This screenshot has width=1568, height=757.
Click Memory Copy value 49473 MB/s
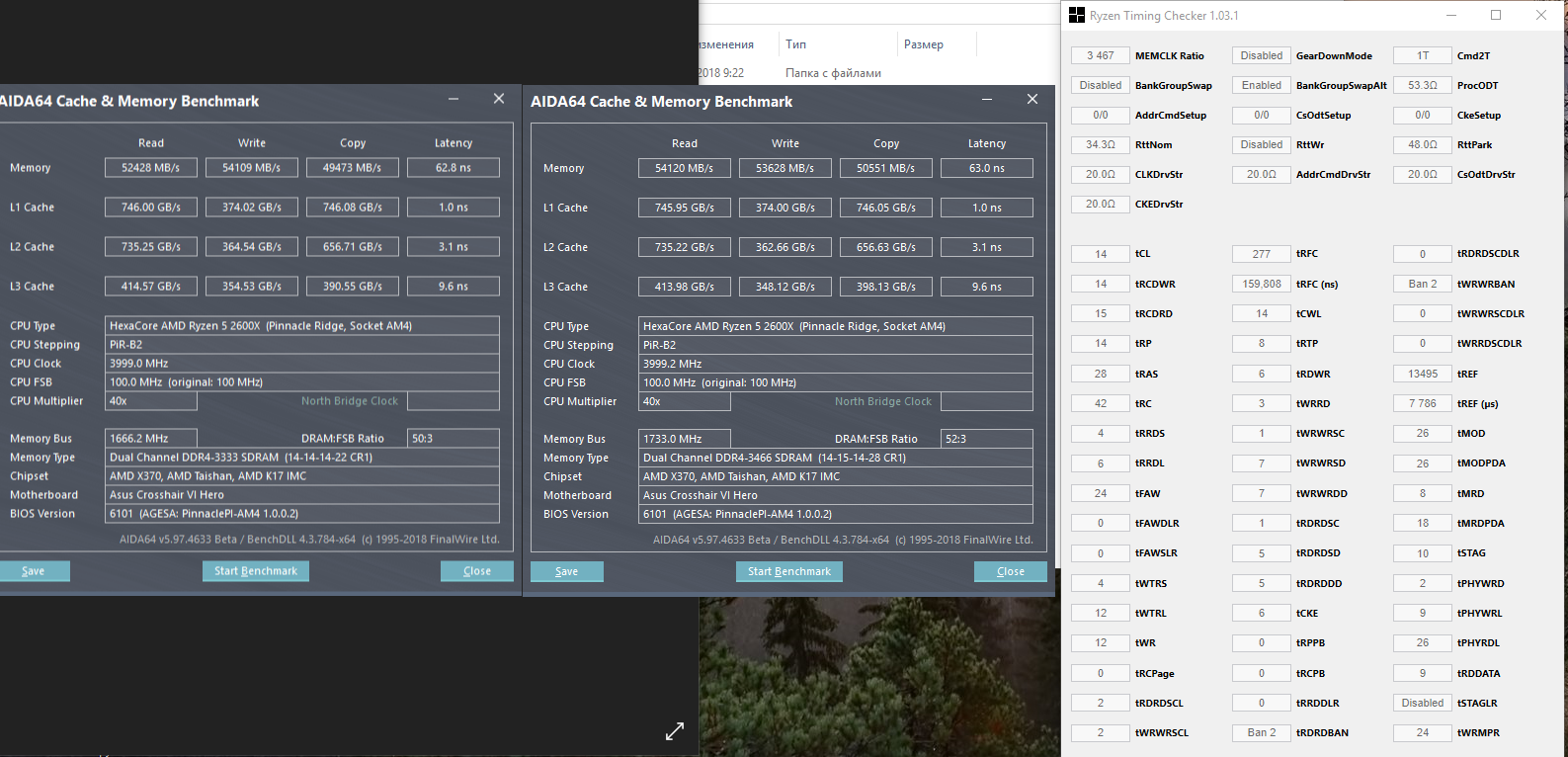point(353,168)
